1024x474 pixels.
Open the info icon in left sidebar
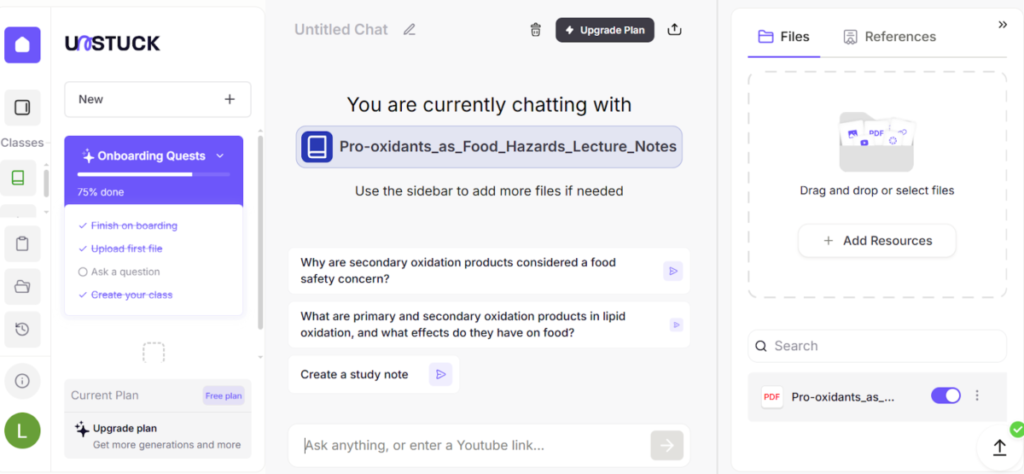[x=22, y=381]
